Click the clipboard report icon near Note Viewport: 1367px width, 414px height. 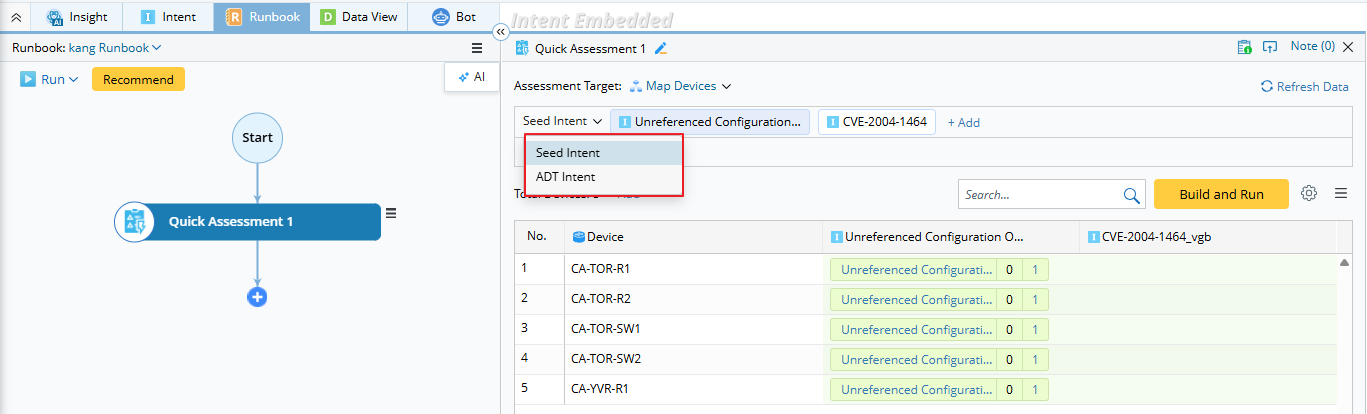1244,47
